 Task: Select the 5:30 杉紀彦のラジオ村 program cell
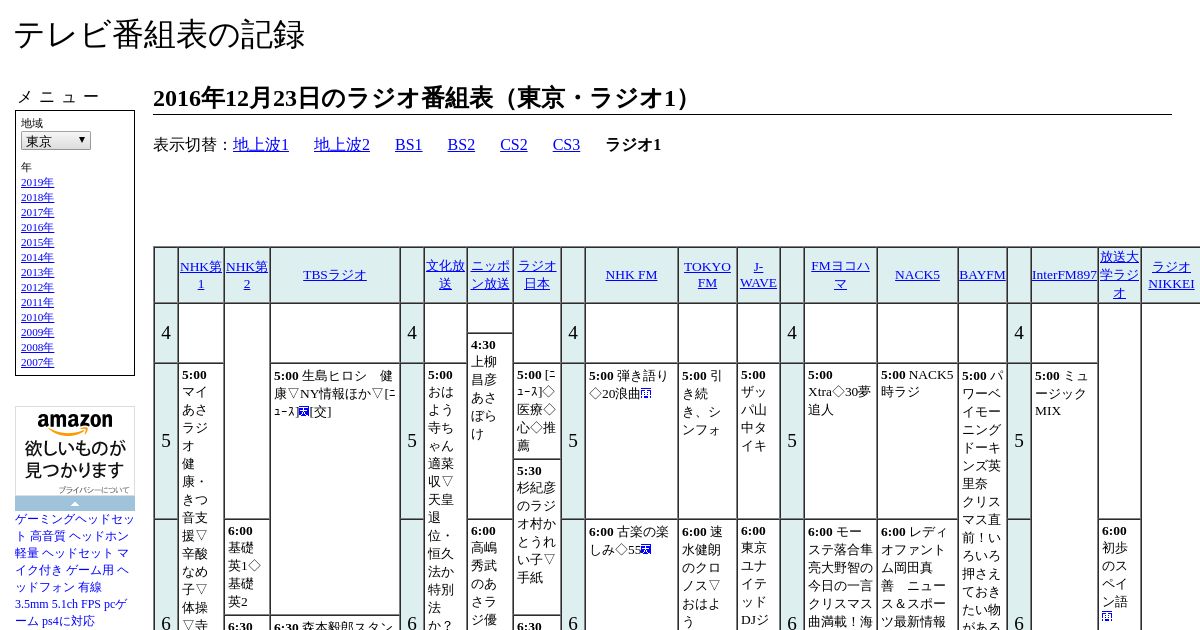pyautogui.click(x=537, y=536)
